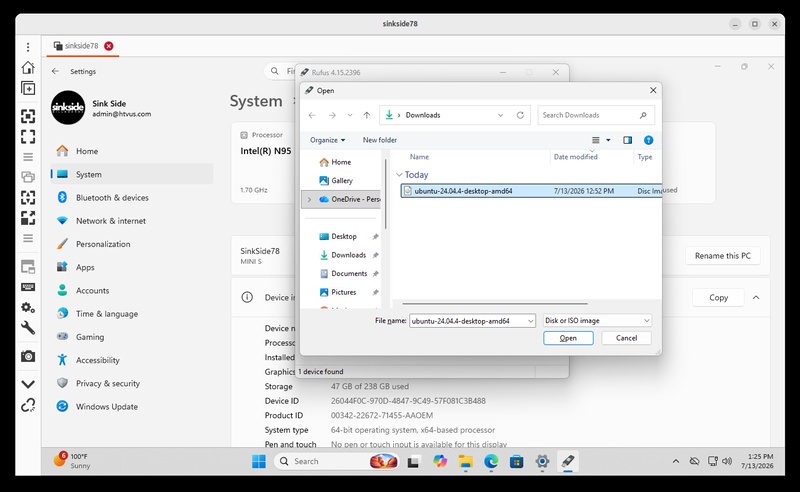Screen dimensions: 800x492
Task: Open Windows Update in Settings
Action: point(132,406)
